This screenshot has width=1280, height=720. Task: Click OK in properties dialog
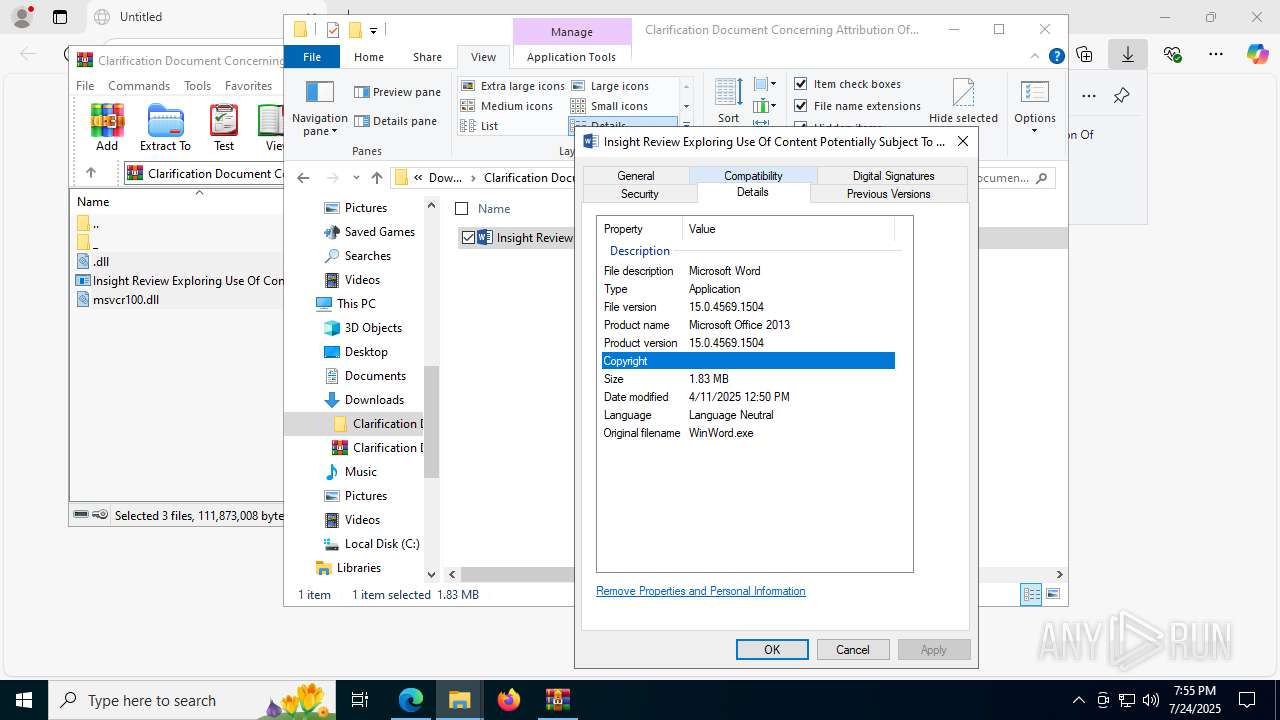pyautogui.click(x=772, y=649)
